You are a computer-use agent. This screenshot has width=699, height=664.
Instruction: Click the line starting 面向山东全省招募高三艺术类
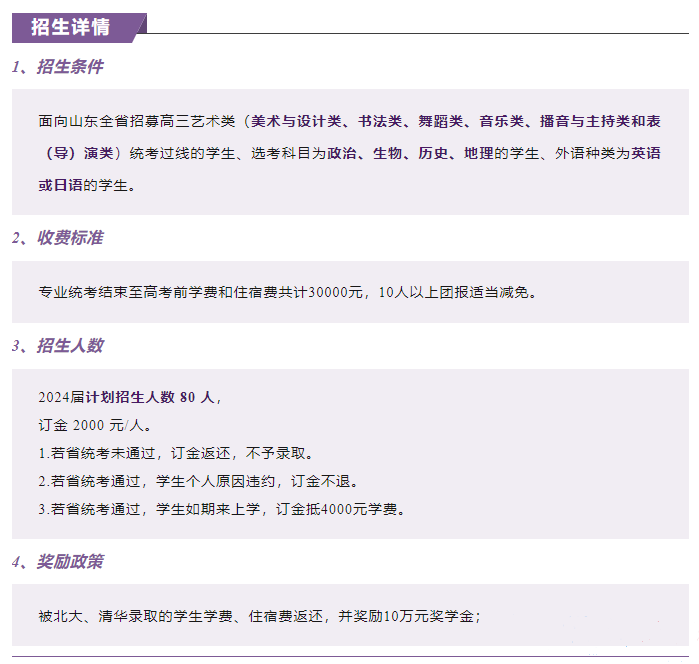point(350,121)
